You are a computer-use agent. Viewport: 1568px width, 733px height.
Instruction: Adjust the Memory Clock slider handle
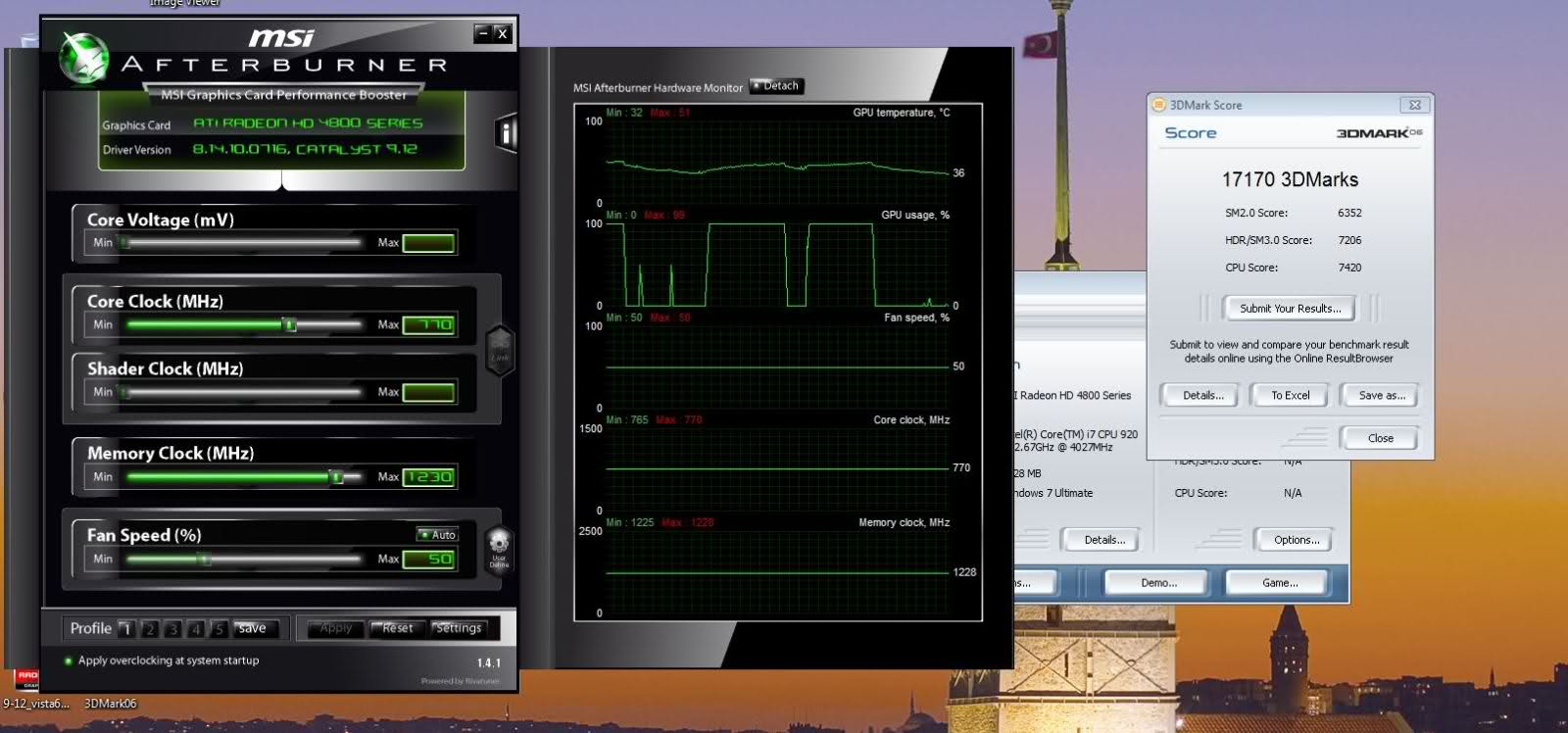point(336,477)
